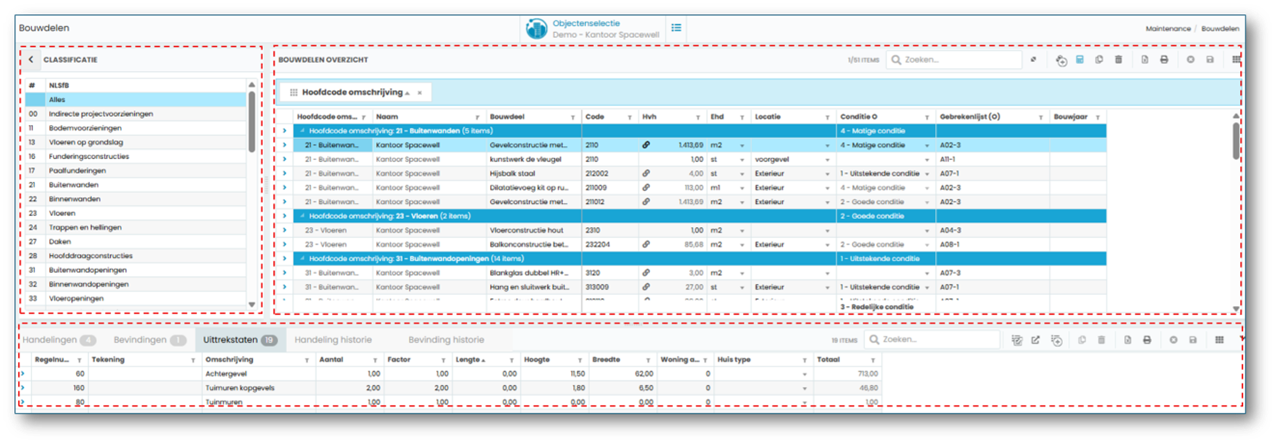This screenshot has height=443, width=1275.
Task: Click the expand arrows icon in Bouwdelen overzicht
Action: pos(1035,60)
